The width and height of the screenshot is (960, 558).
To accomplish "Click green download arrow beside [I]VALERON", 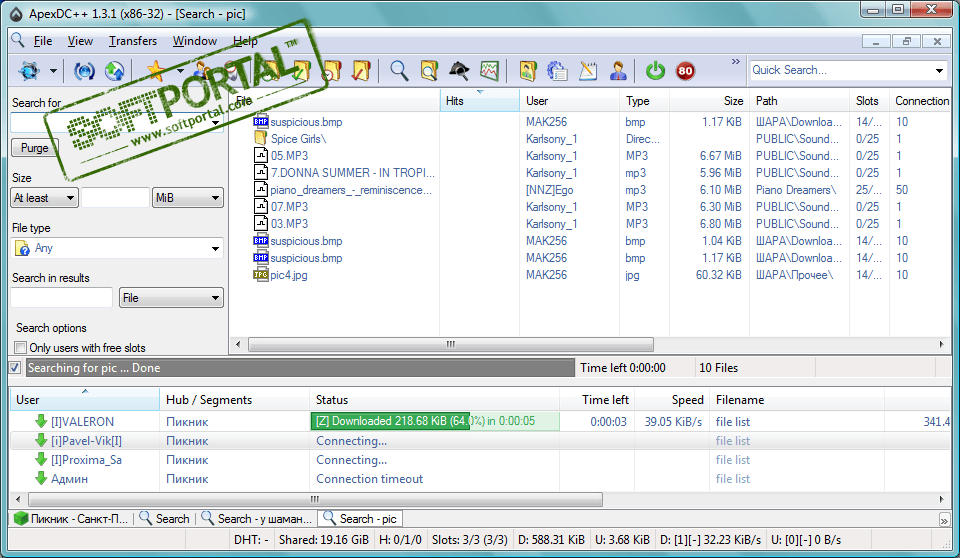I will click(x=41, y=421).
